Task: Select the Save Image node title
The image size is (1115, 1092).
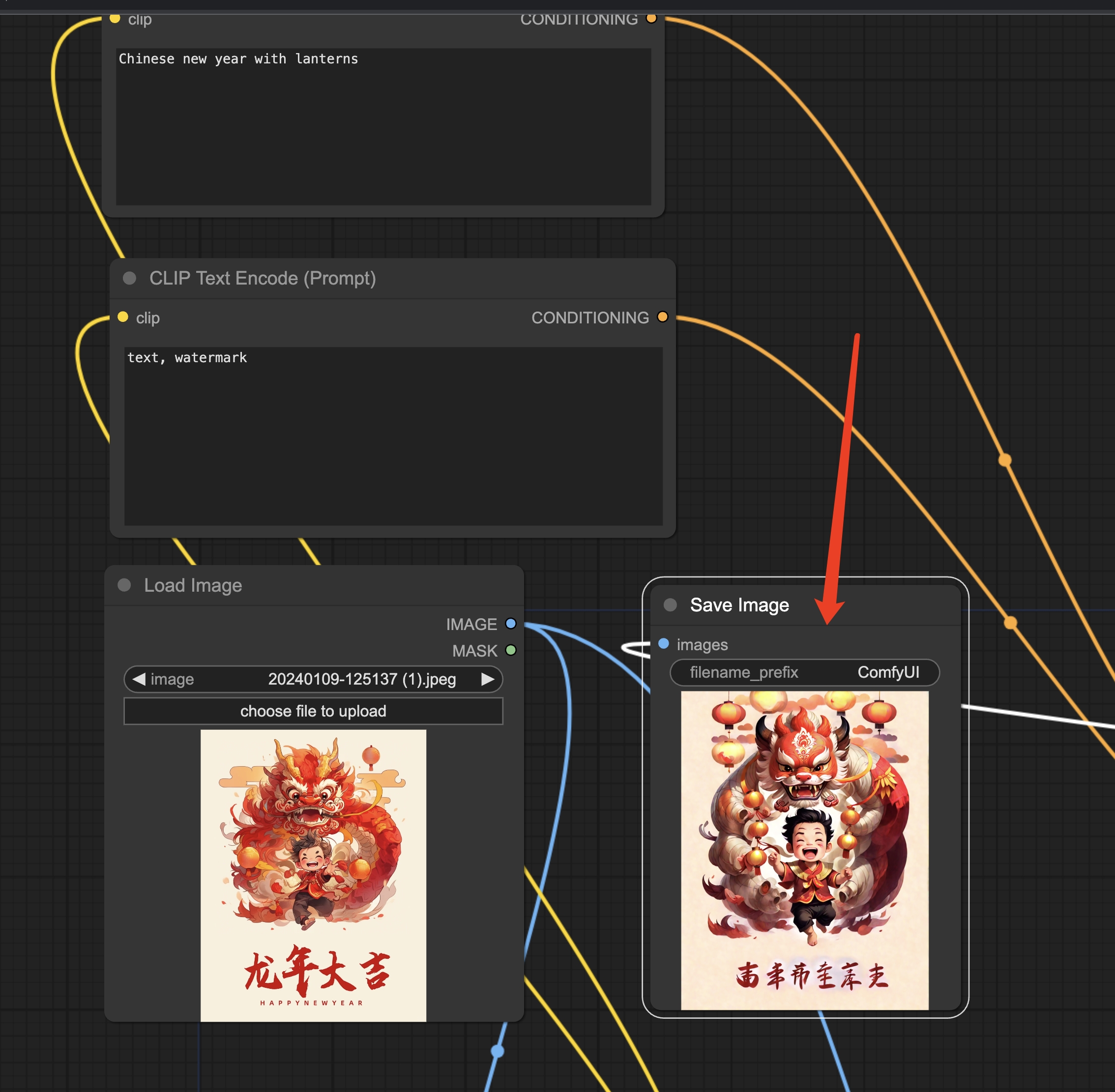Action: 739,604
